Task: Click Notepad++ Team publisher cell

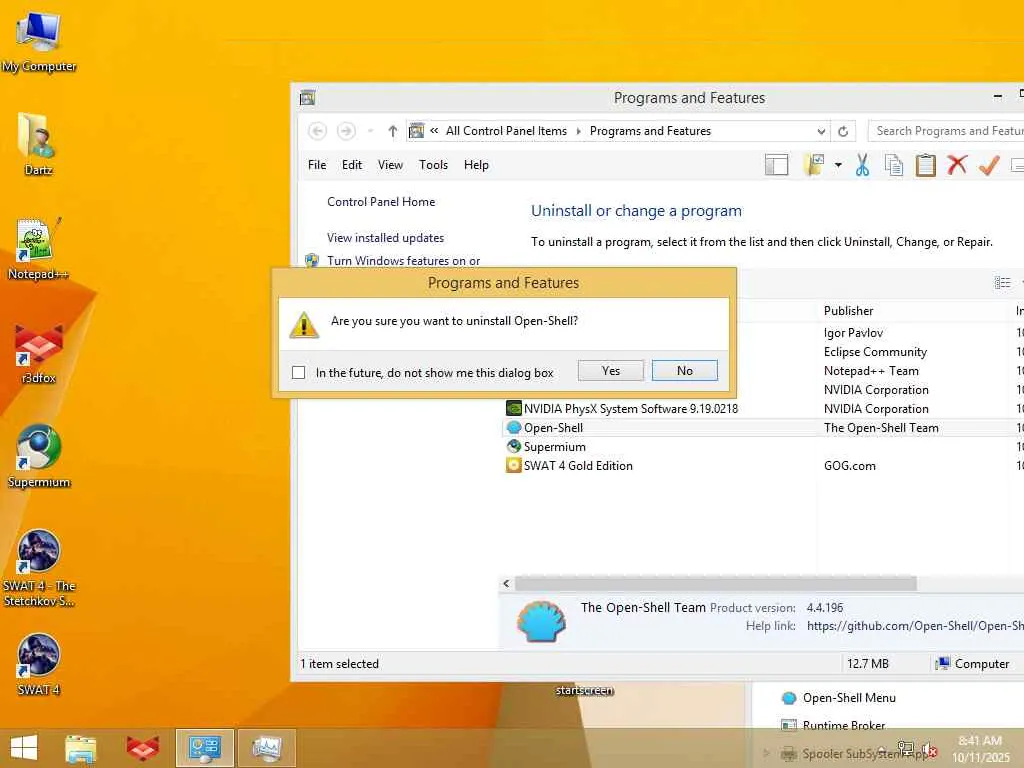Action: click(x=871, y=371)
